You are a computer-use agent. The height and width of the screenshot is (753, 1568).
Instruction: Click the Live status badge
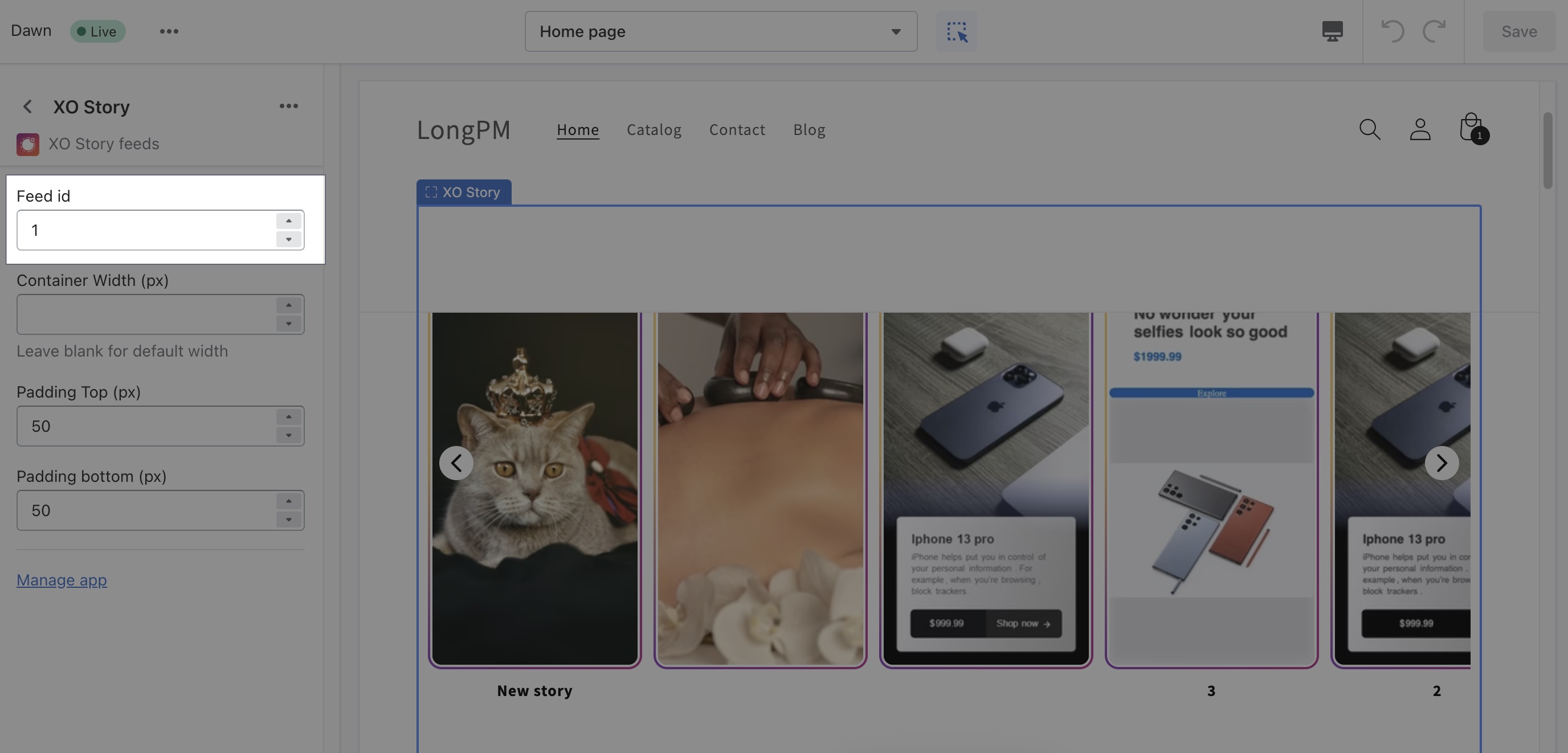[98, 31]
